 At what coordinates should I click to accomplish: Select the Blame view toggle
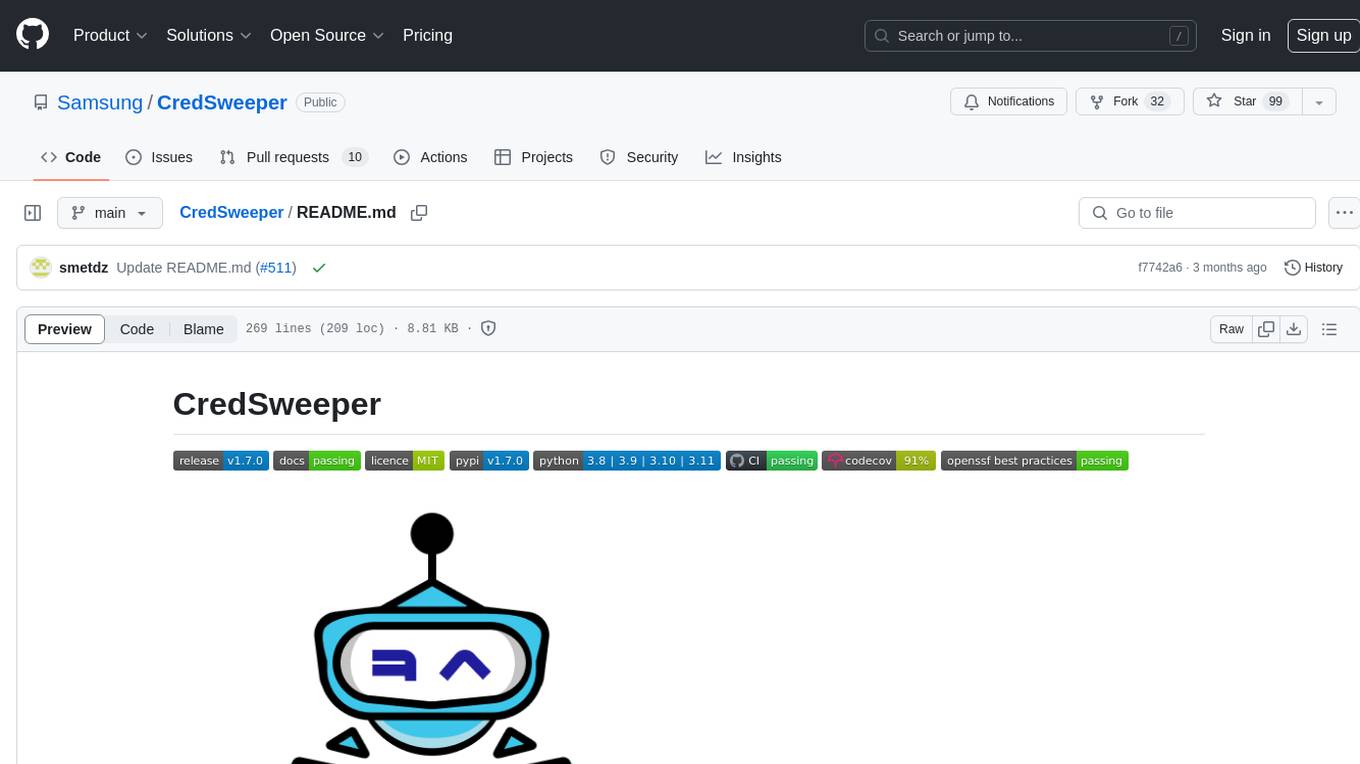click(x=203, y=329)
